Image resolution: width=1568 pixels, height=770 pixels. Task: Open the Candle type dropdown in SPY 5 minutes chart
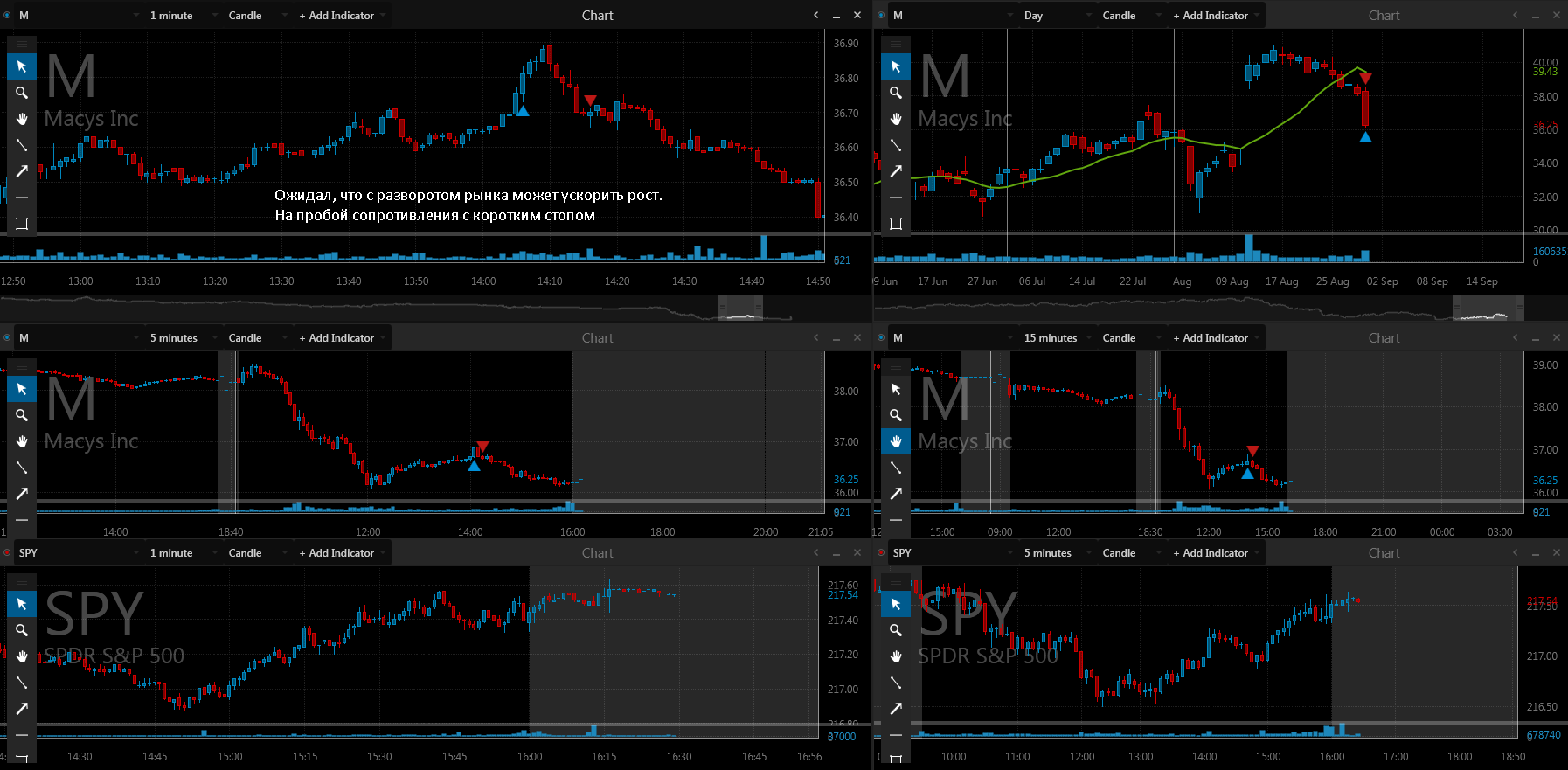tap(1131, 552)
